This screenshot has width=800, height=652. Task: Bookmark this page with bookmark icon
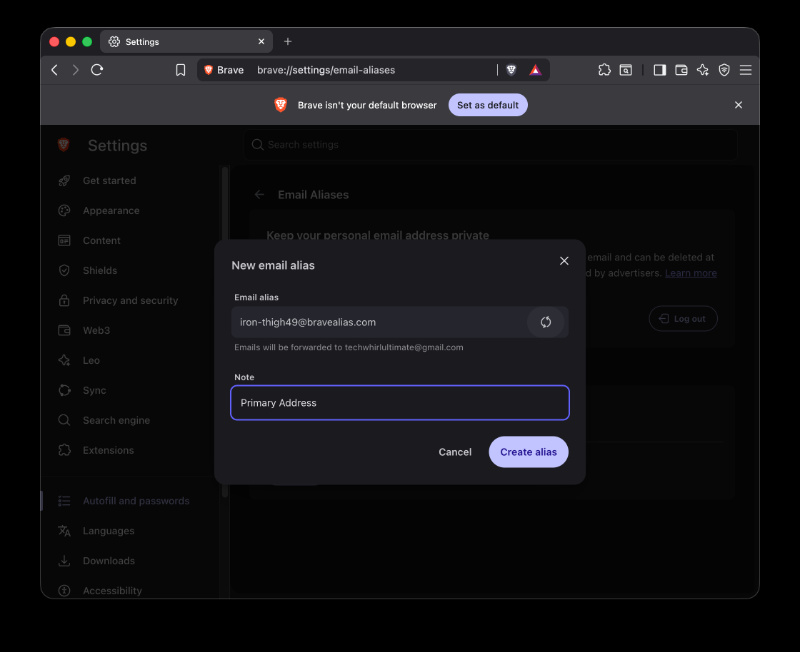180,70
